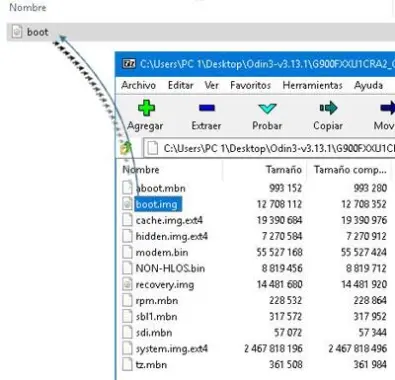
Task: Click the compressed size 14 481 920
Action: click(364, 284)
